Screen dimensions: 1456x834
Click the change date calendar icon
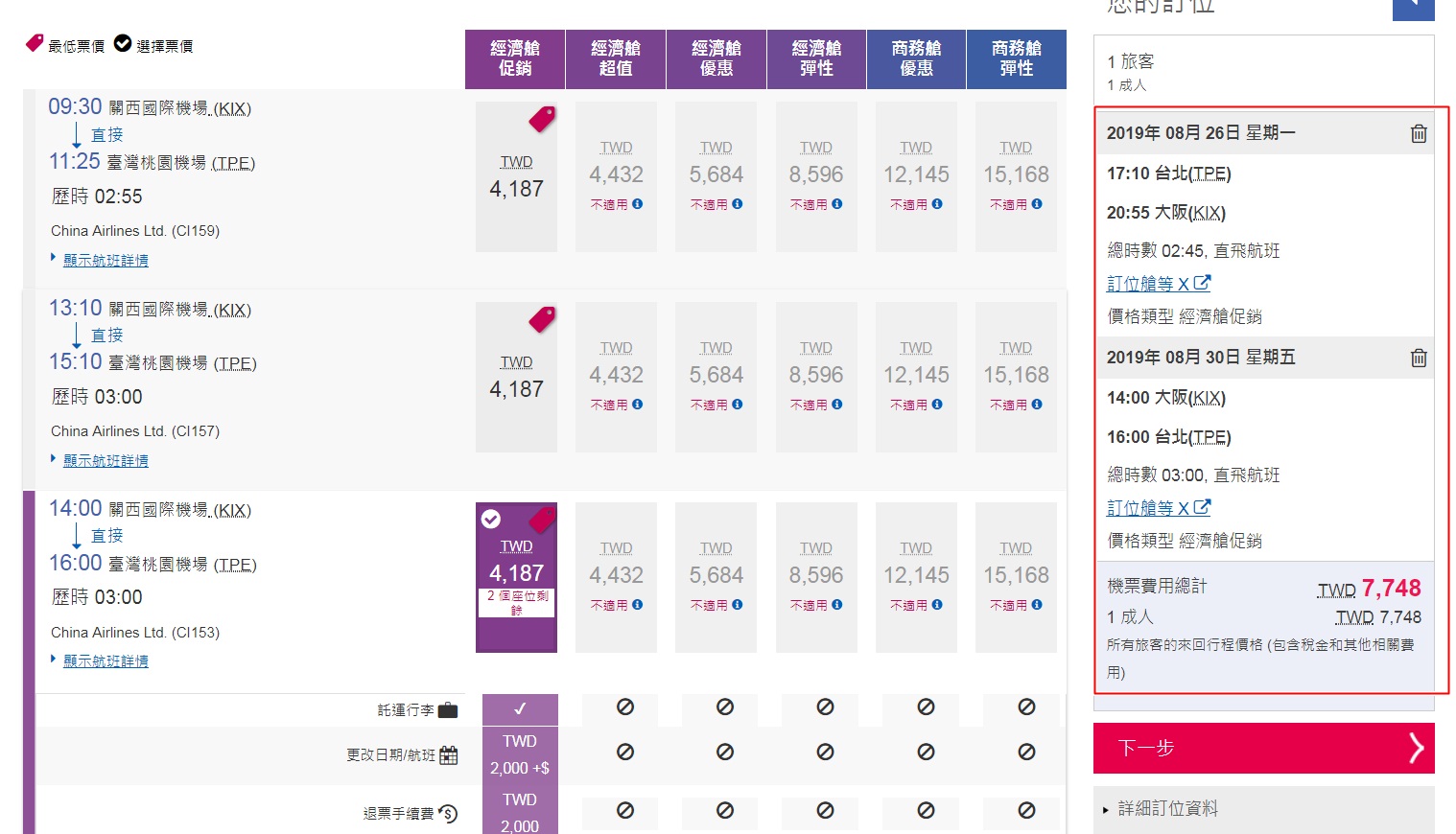(448, 755)
